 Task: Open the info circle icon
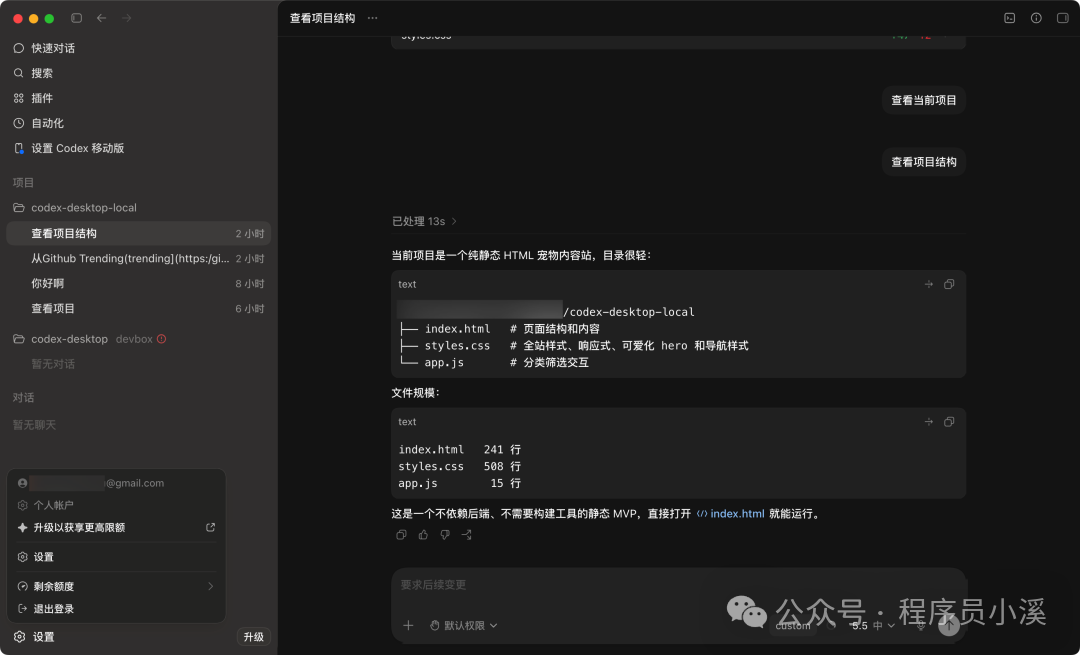click(x=1036, y=18)
